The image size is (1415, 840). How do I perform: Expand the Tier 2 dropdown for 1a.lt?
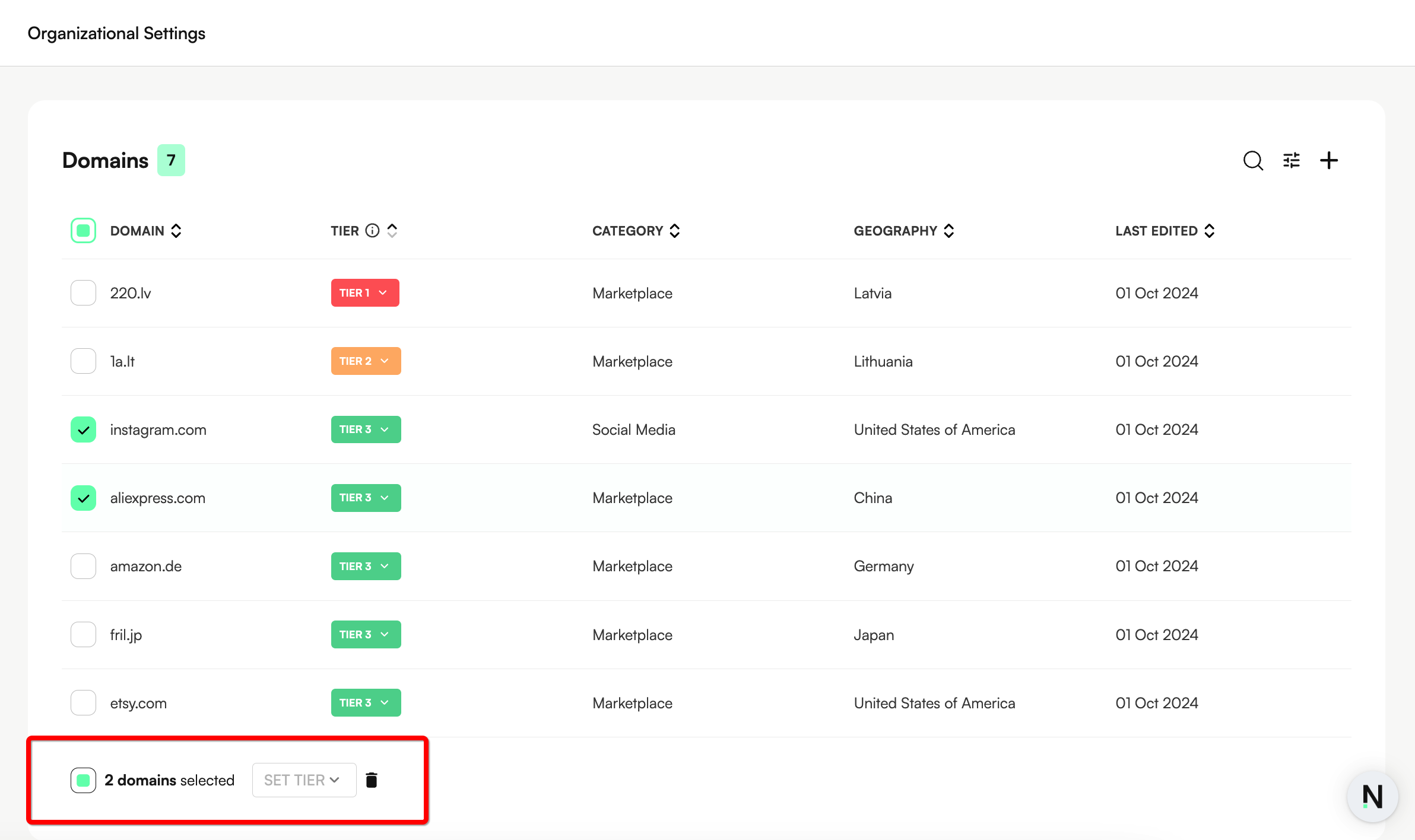pos(366,361)
